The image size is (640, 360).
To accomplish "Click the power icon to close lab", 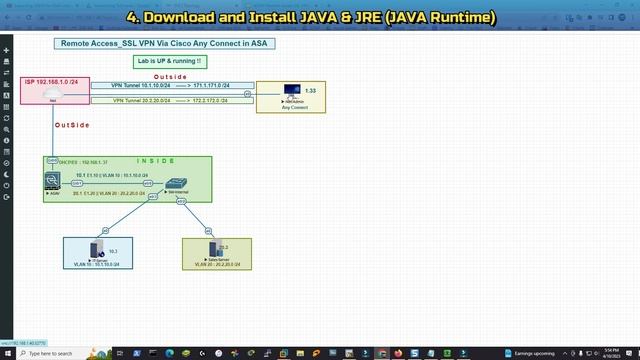I will click(6, 186).
